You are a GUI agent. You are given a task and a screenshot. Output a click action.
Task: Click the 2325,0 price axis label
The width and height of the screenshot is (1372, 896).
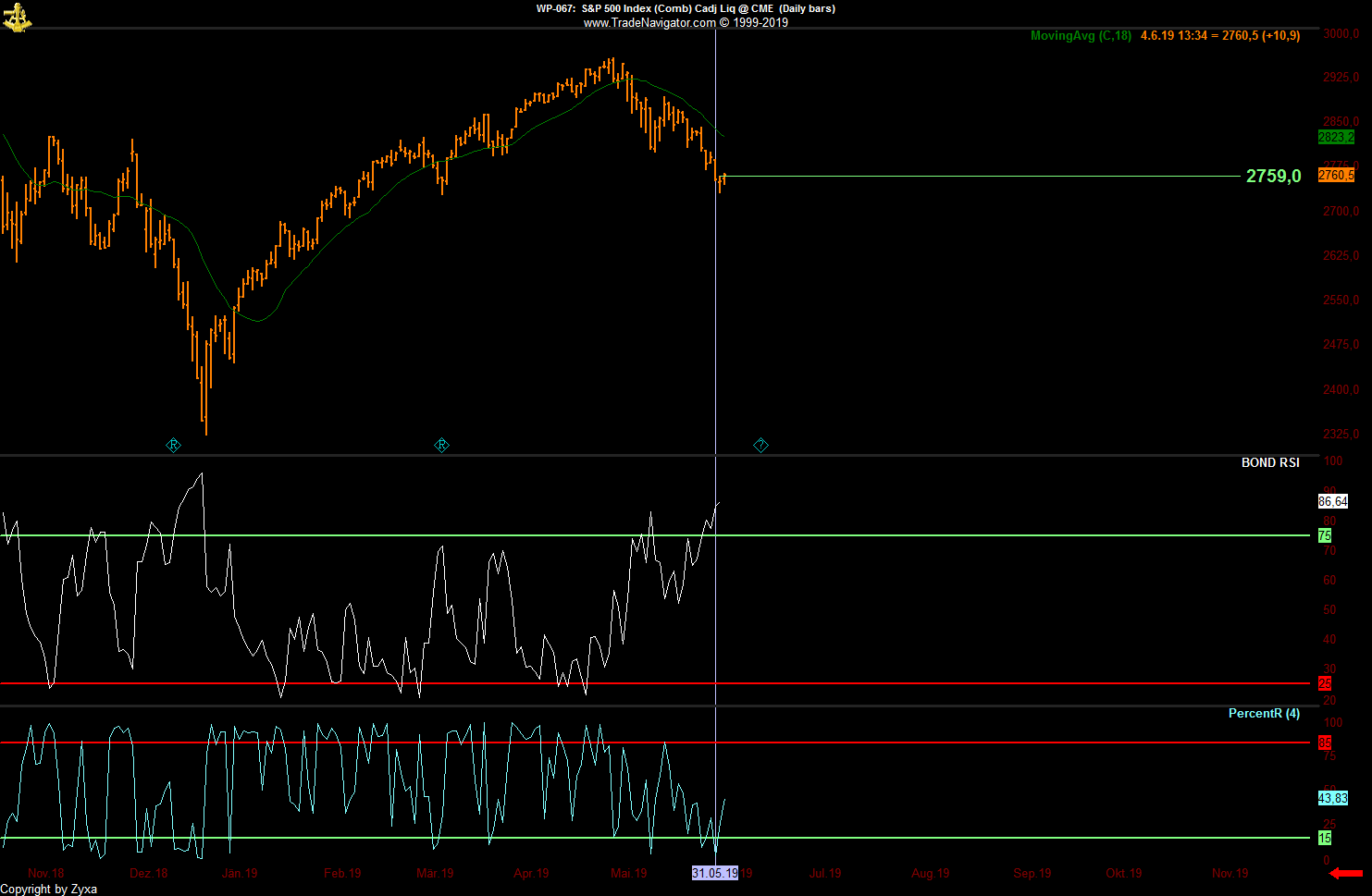[1341, 434]
